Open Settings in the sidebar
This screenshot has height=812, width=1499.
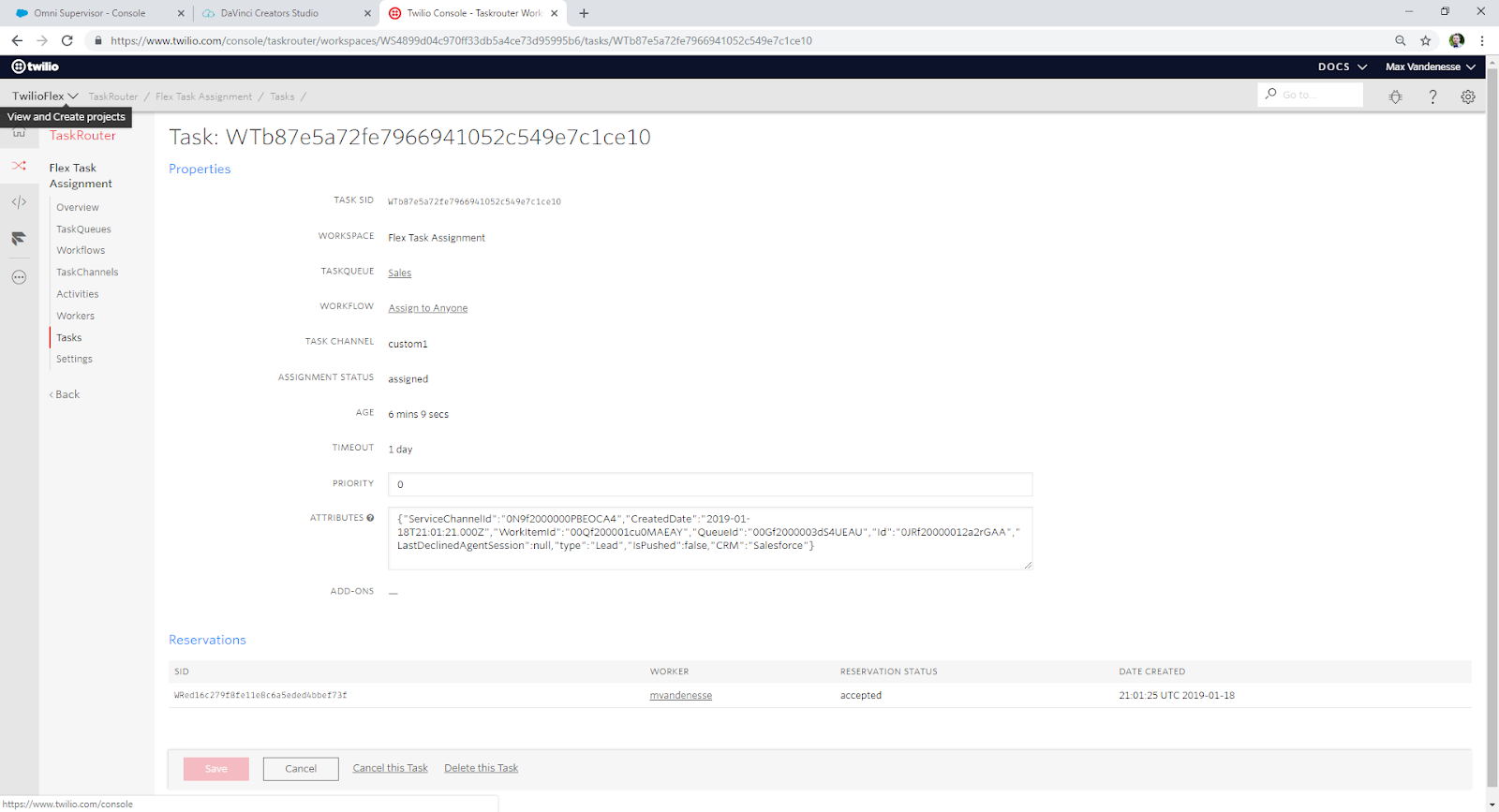(75, 360)
